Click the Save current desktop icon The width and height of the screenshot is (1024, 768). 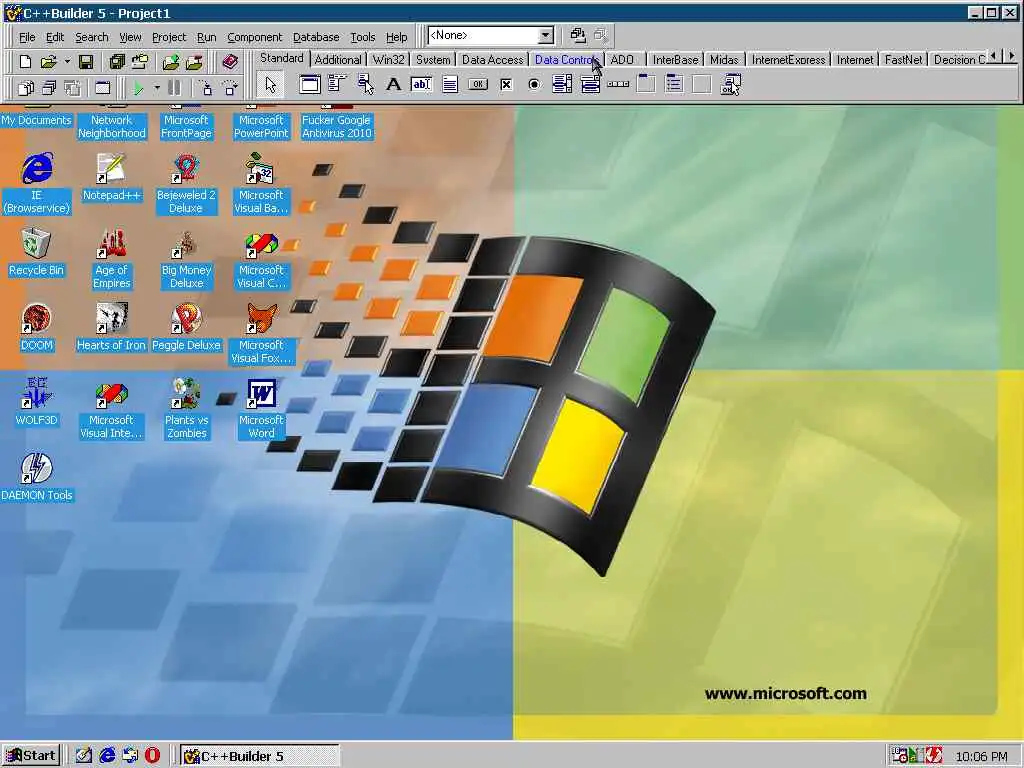[x=577, y=35]
